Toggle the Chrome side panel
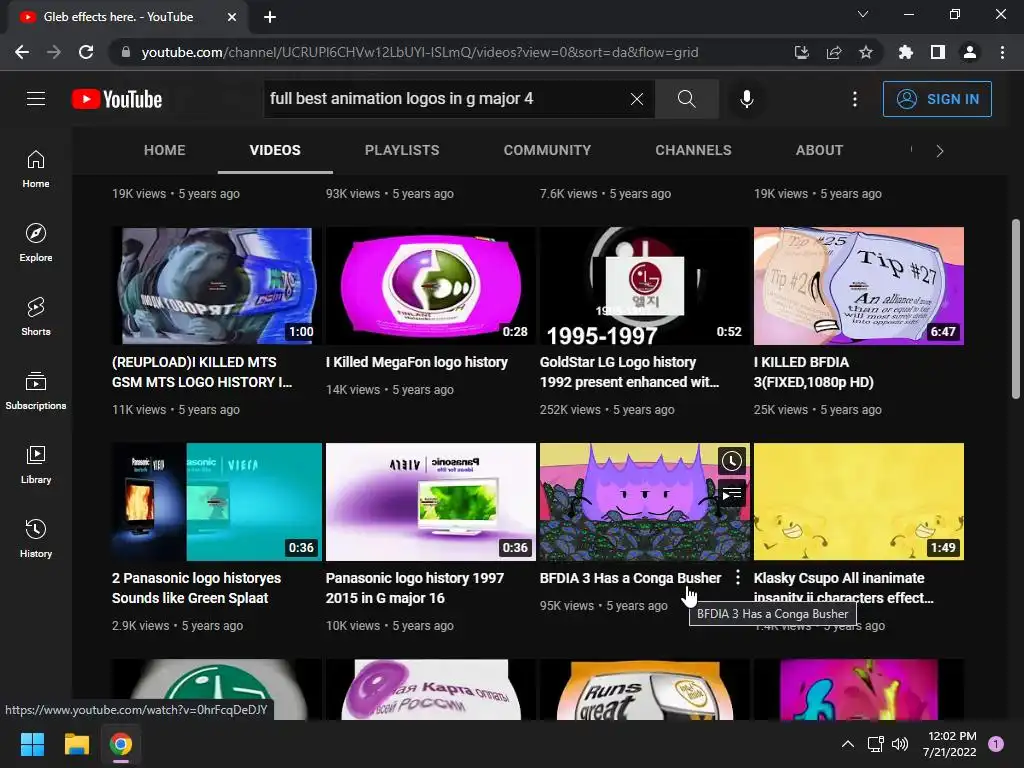This screenshot has height=768, width=1024. point(937,52)
